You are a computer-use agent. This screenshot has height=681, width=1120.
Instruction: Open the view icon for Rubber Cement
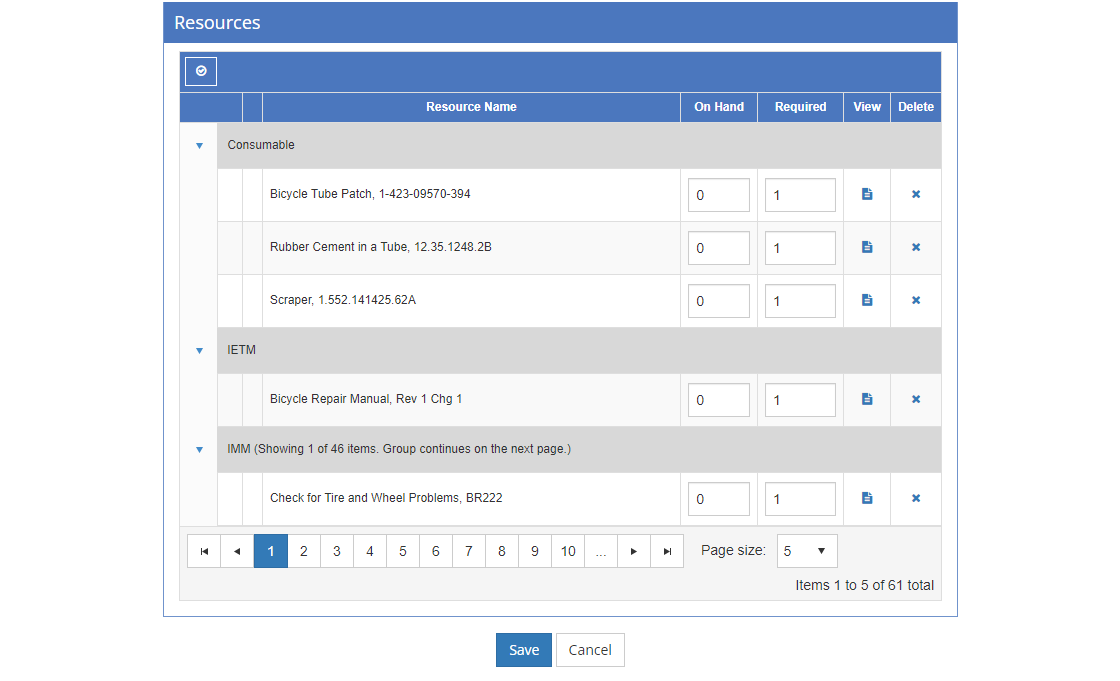click(x=867, y=247)
